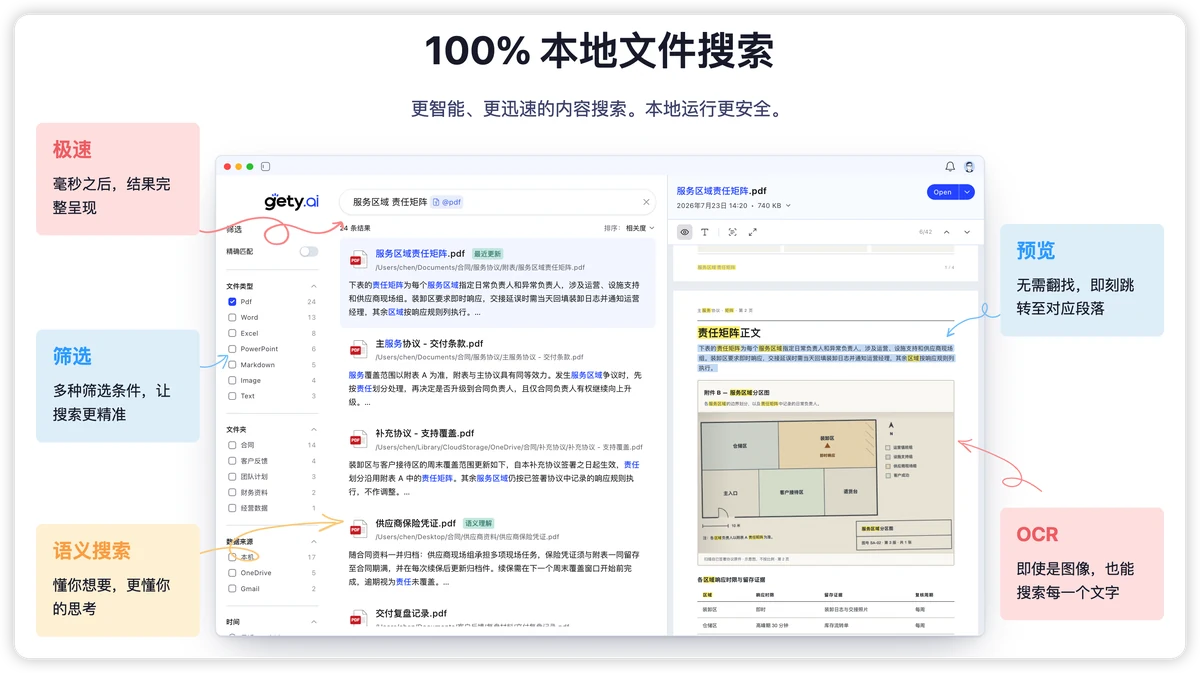Image resolution: width=1200 pixels, height=673 pixels.
Task: Open result 补充协议 - 支持覆盖.pdf title
Action: pos(425,433)
